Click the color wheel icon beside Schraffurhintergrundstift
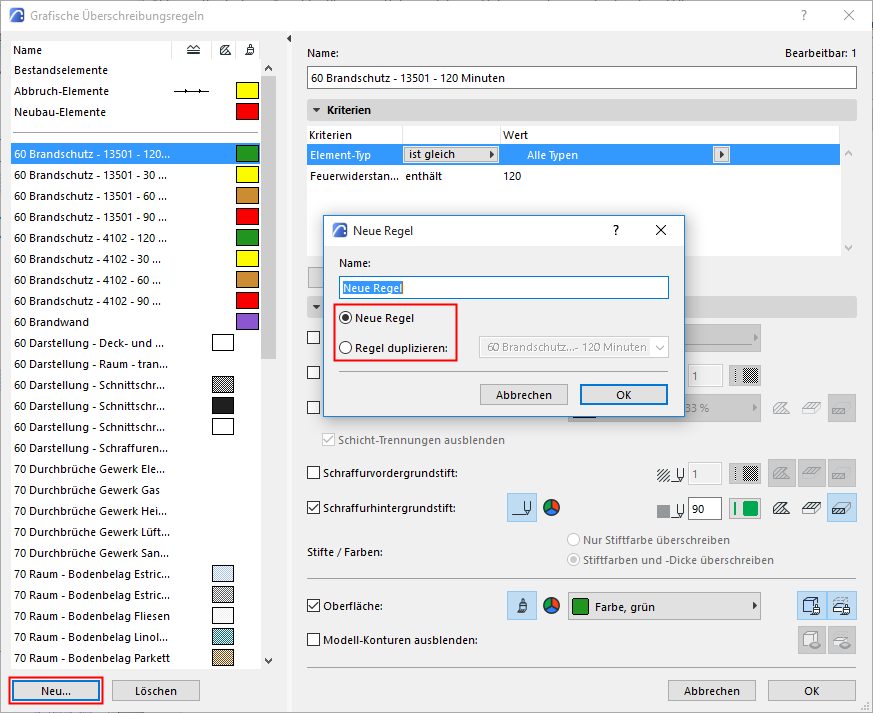The image size is (873, 713). pos(551,508)
